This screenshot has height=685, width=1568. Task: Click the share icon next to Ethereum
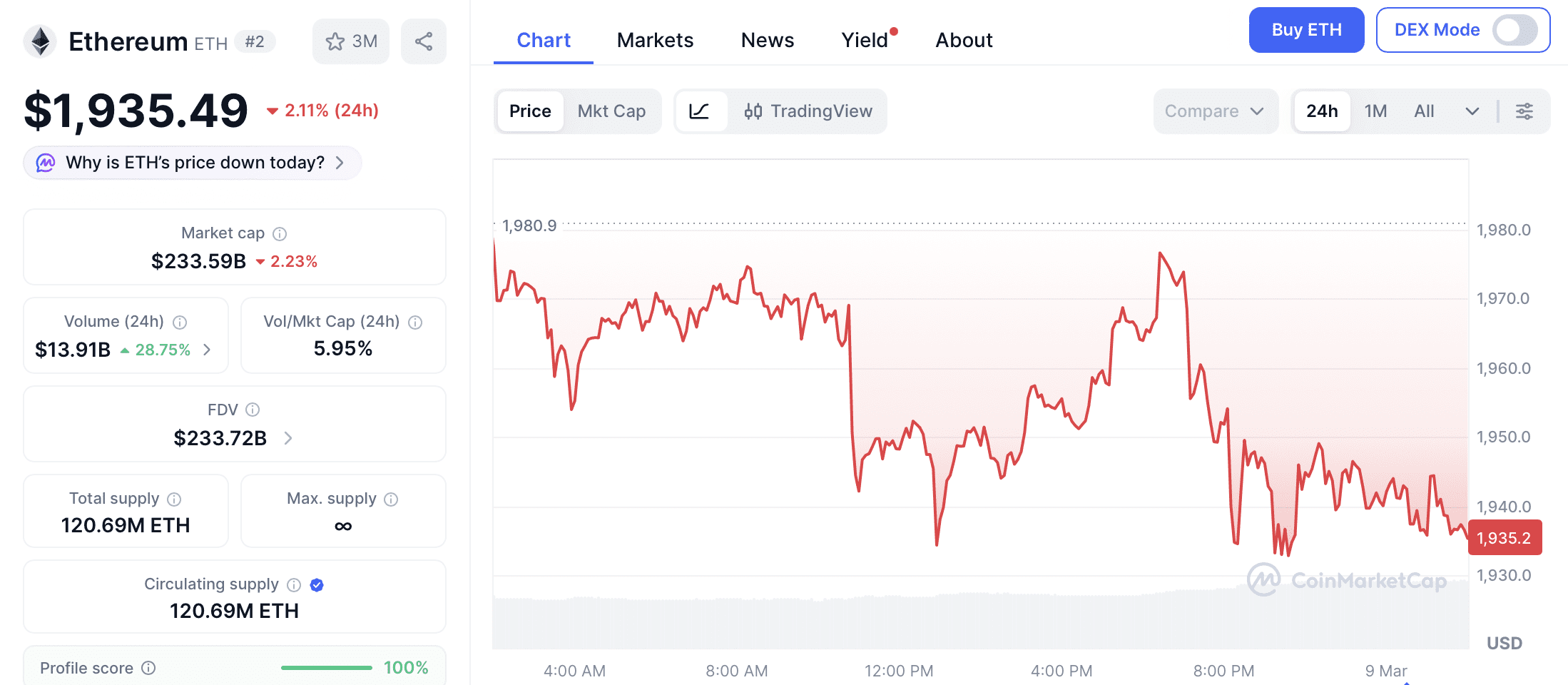coord(424,41)
